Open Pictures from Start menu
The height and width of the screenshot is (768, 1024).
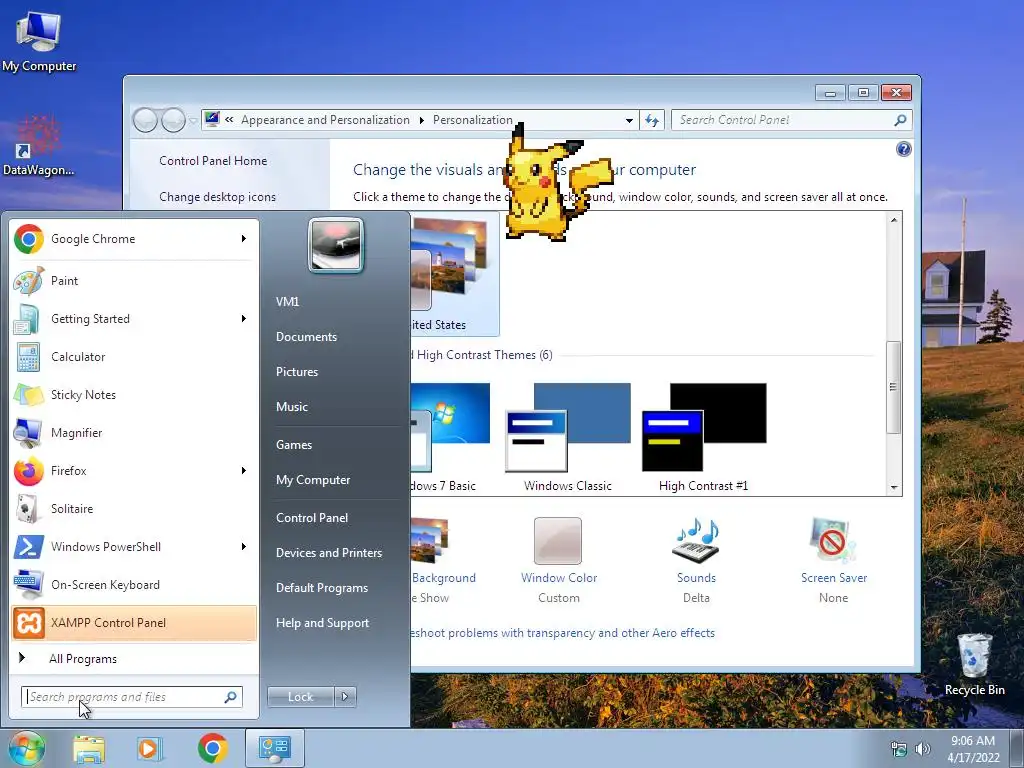296,372
